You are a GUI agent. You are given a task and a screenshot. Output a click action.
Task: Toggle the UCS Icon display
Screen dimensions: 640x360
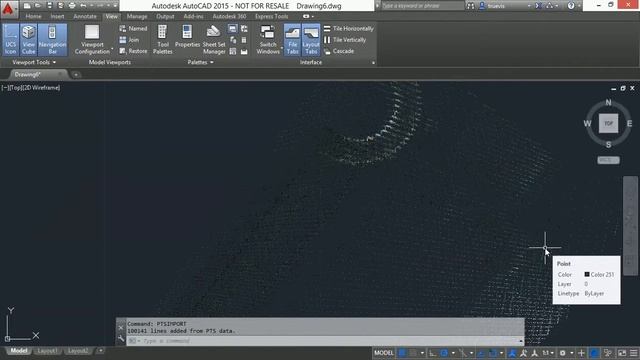pyautogui.click(x=11, y=40)
